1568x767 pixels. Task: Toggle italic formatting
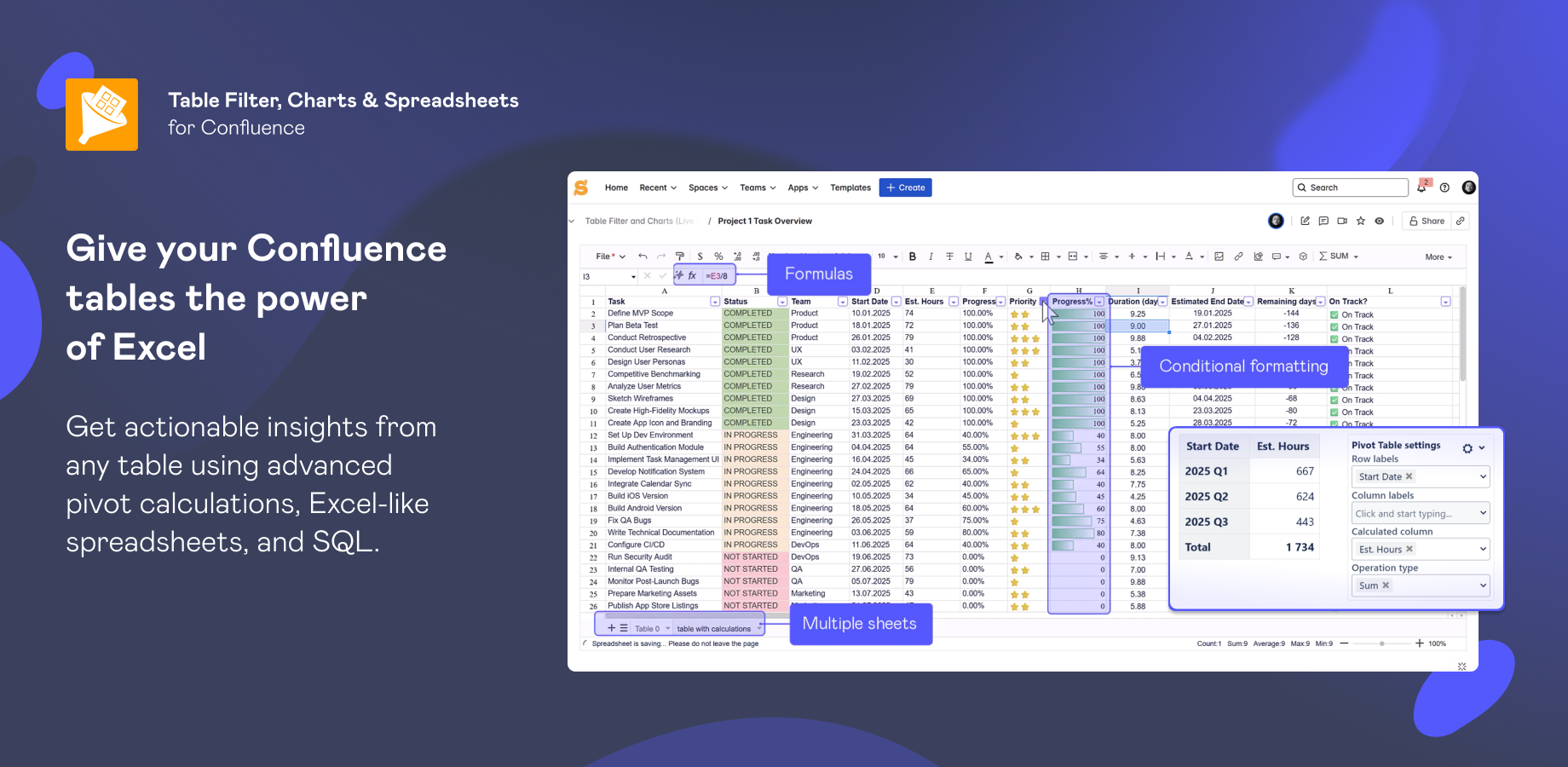click(x=931, y=257)
